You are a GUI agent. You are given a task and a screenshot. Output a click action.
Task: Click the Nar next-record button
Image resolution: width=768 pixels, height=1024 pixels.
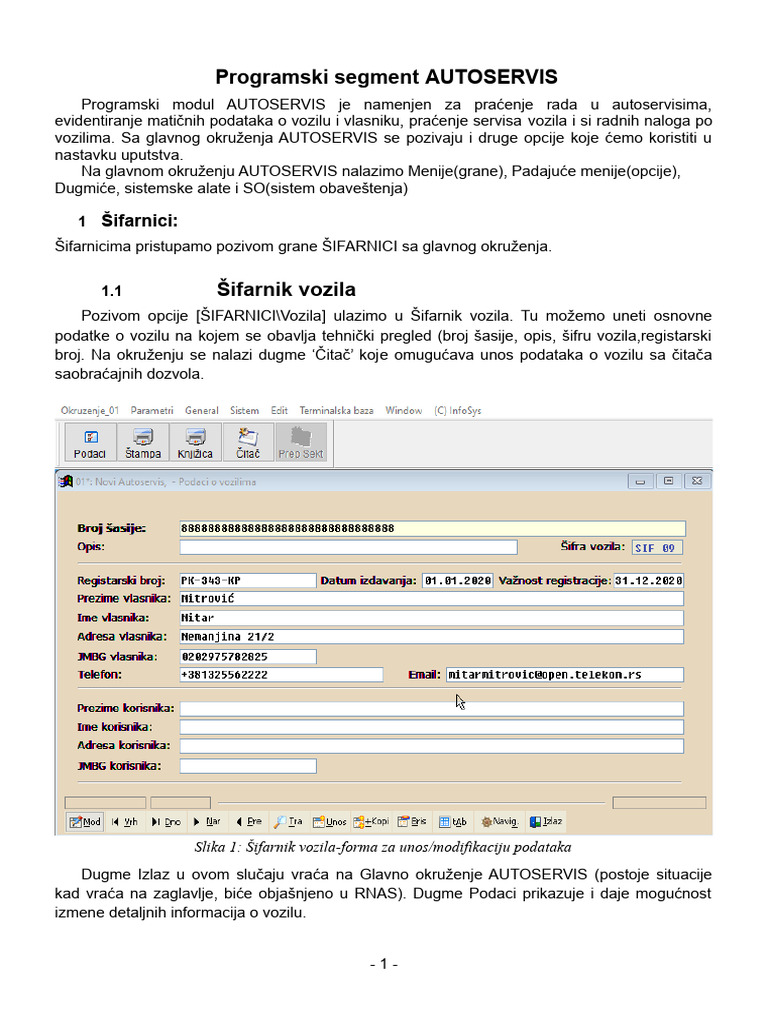206,822
